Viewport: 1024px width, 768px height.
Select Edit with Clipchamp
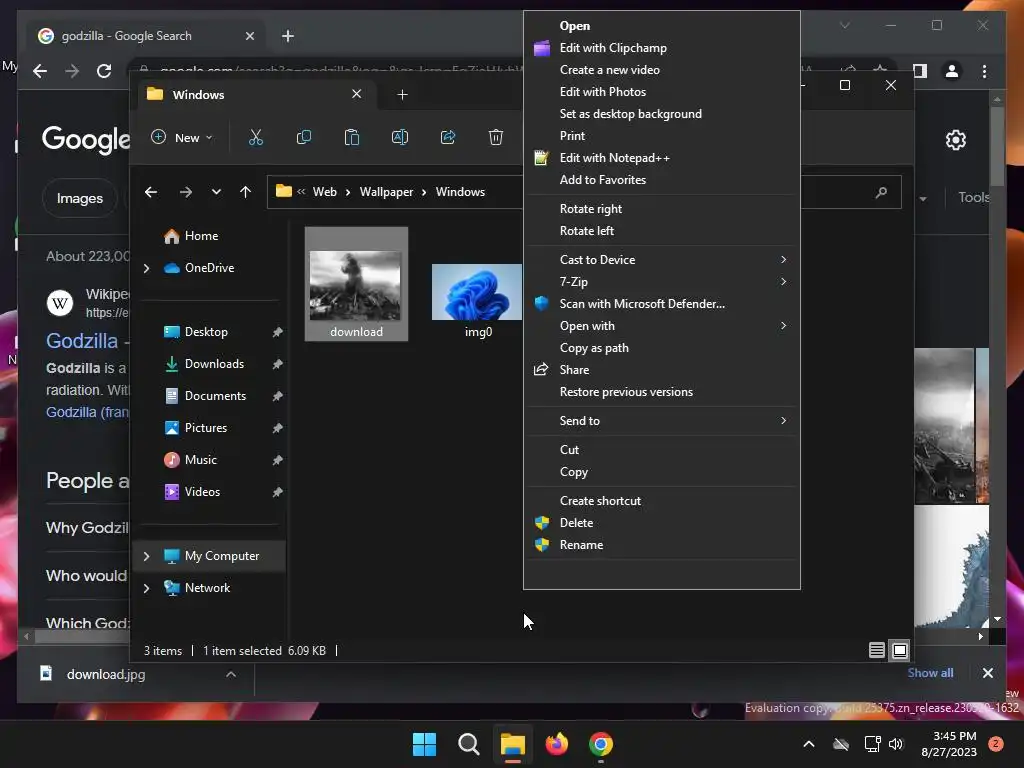tap(662, 48)
